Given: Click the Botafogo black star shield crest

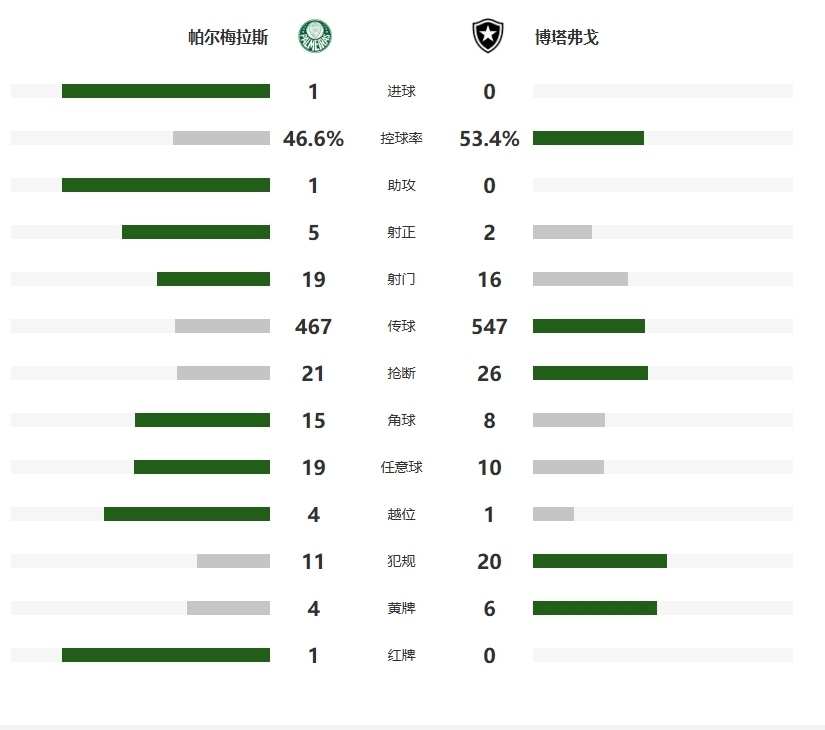Looking at the screenshot, I should click(x=488, y=36).
